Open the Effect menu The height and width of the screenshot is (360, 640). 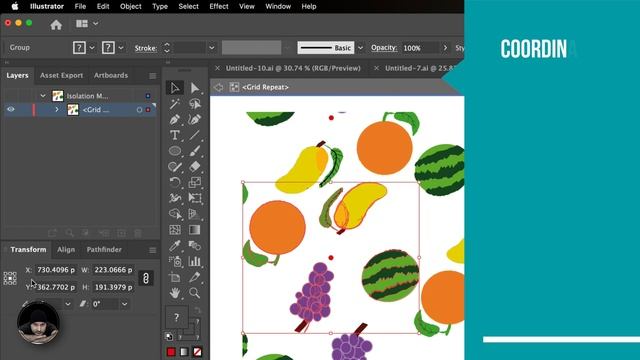click(219, 7)
